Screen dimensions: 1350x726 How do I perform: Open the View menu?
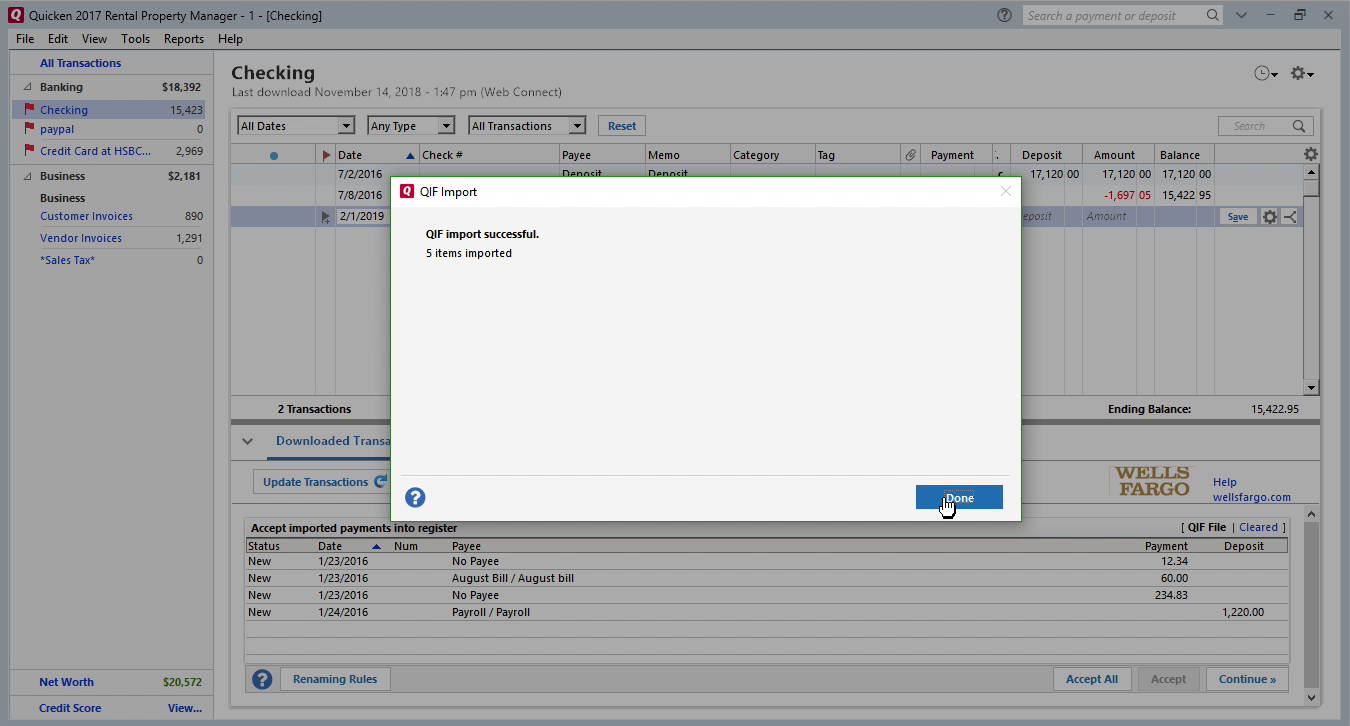click(94, 39)
